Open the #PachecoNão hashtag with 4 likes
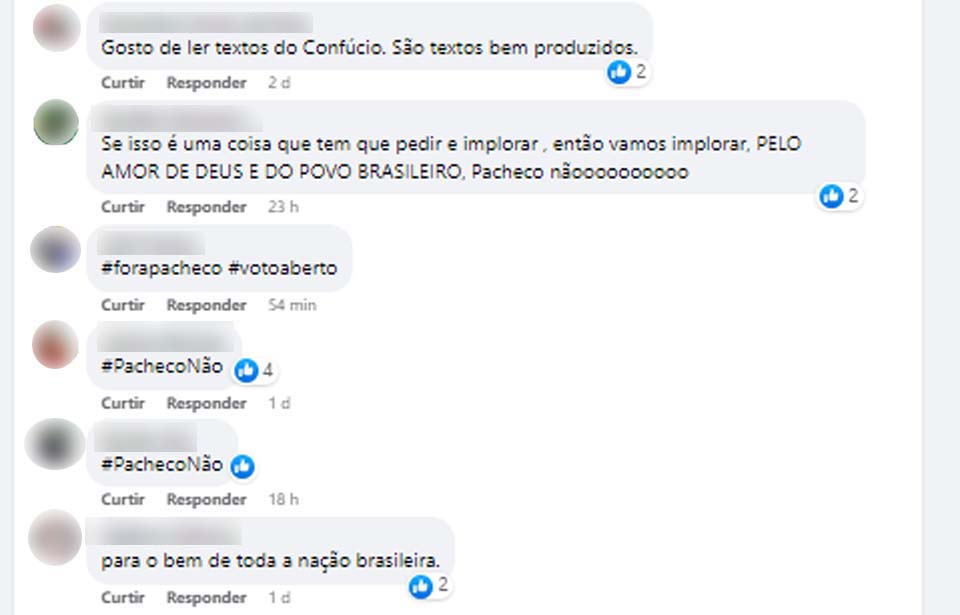The height and width of the screenshot is (615, 960). click(161, 366)
